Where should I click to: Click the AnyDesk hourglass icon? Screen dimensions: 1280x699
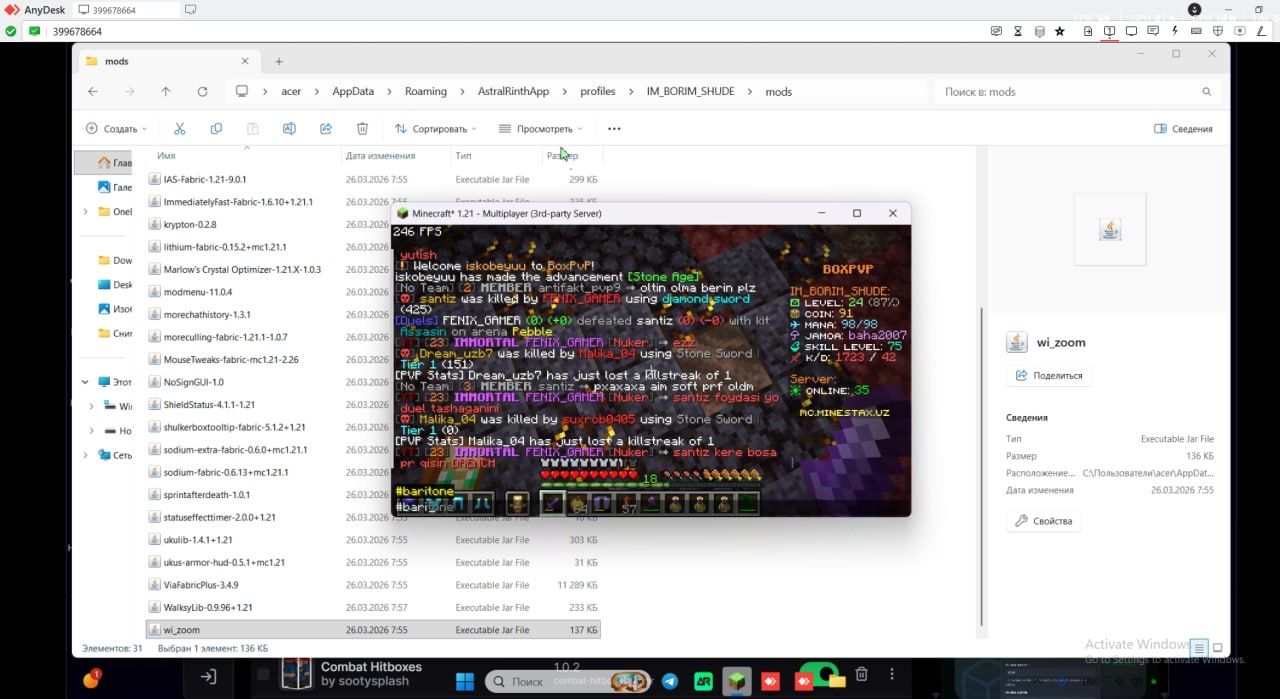pos(1018,31)
